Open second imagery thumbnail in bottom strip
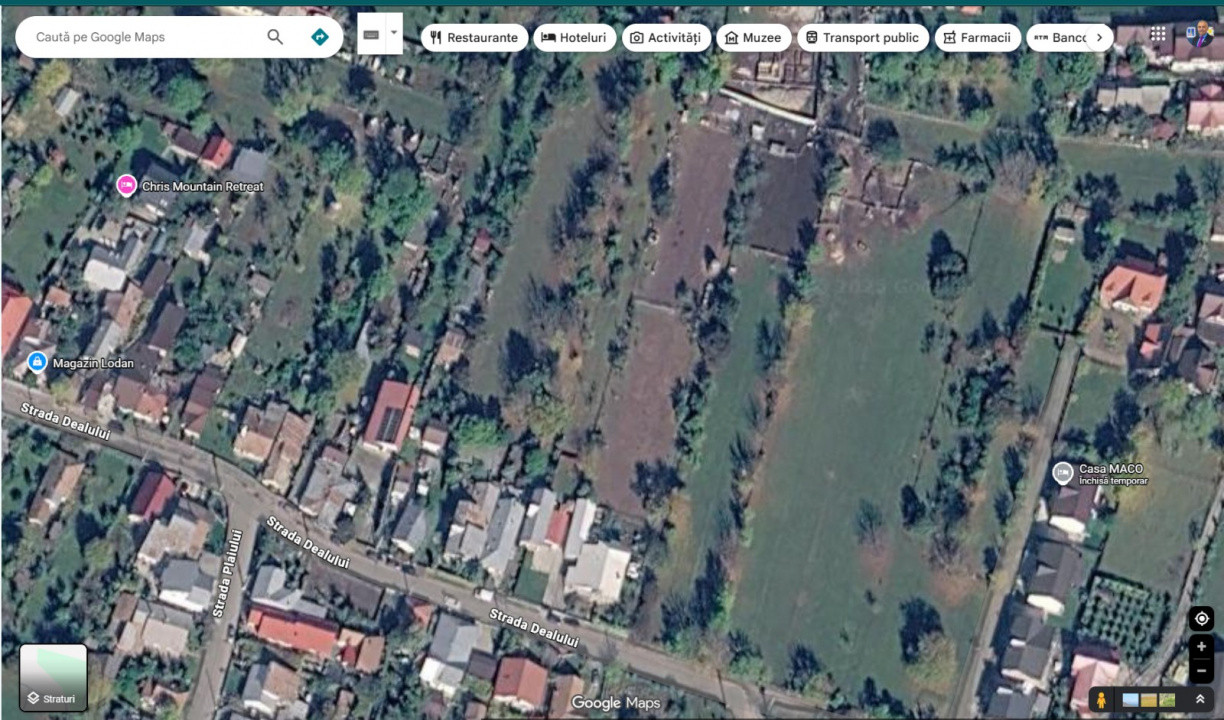1224x720 pixels. pyautogui.click(x=1149, y=700)
